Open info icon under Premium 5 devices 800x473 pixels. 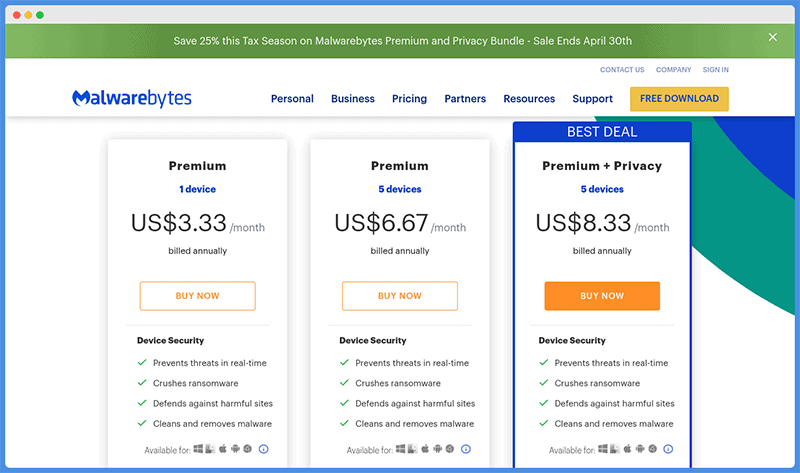(x=466, y=449)
